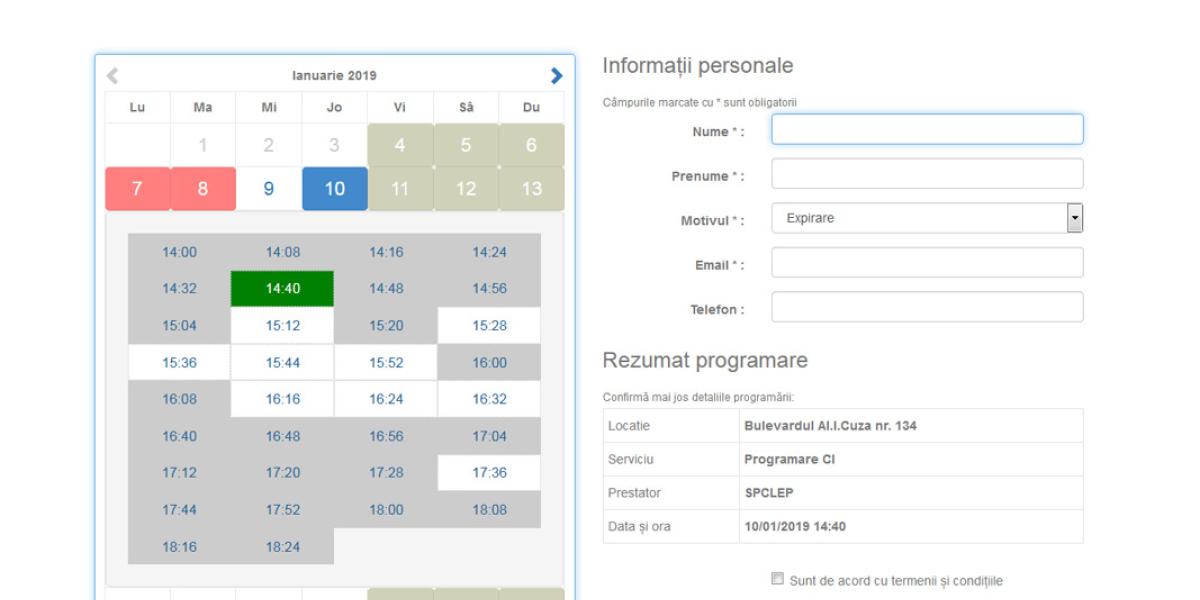Choose the 15:52 time slot

[386, 363]
